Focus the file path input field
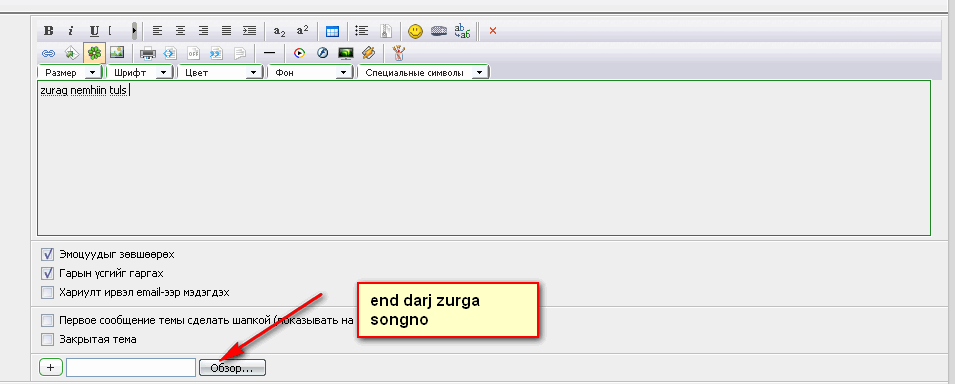955x384 pixels. click(x=131, y=367)
